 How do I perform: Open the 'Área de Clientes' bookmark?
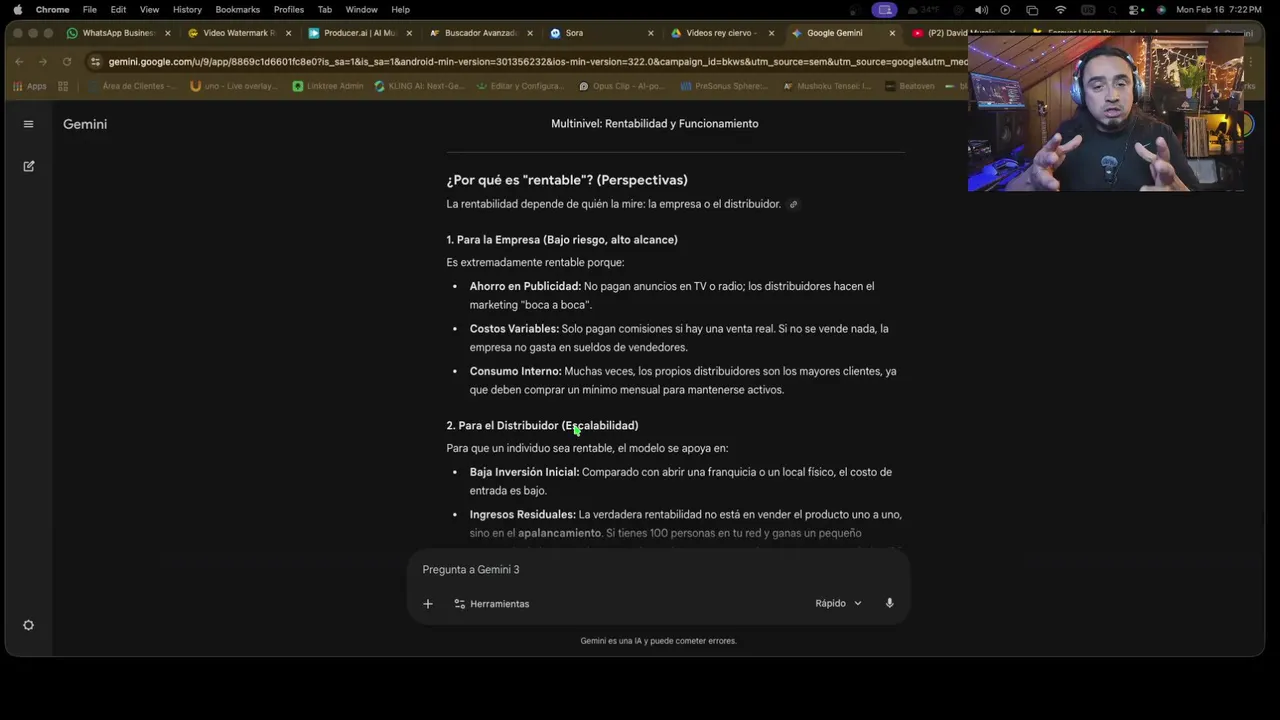[132, 86]
